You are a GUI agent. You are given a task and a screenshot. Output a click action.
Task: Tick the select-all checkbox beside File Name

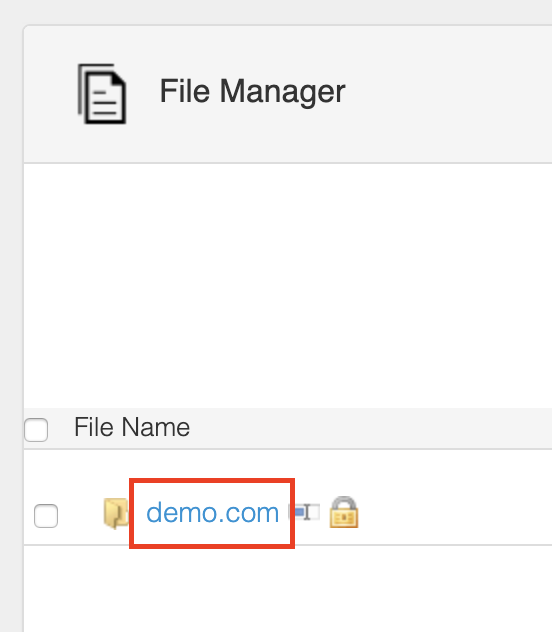(36, 430)
